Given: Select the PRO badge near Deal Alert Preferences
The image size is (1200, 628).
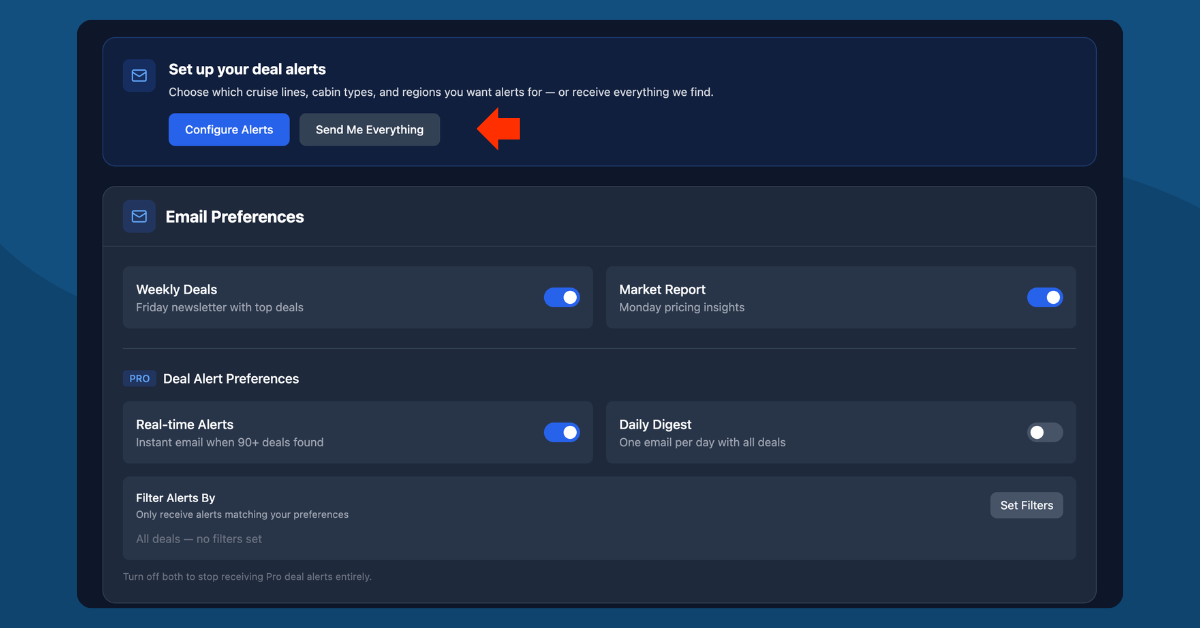Looking at the screenshot, I should [x=139, y=378].
